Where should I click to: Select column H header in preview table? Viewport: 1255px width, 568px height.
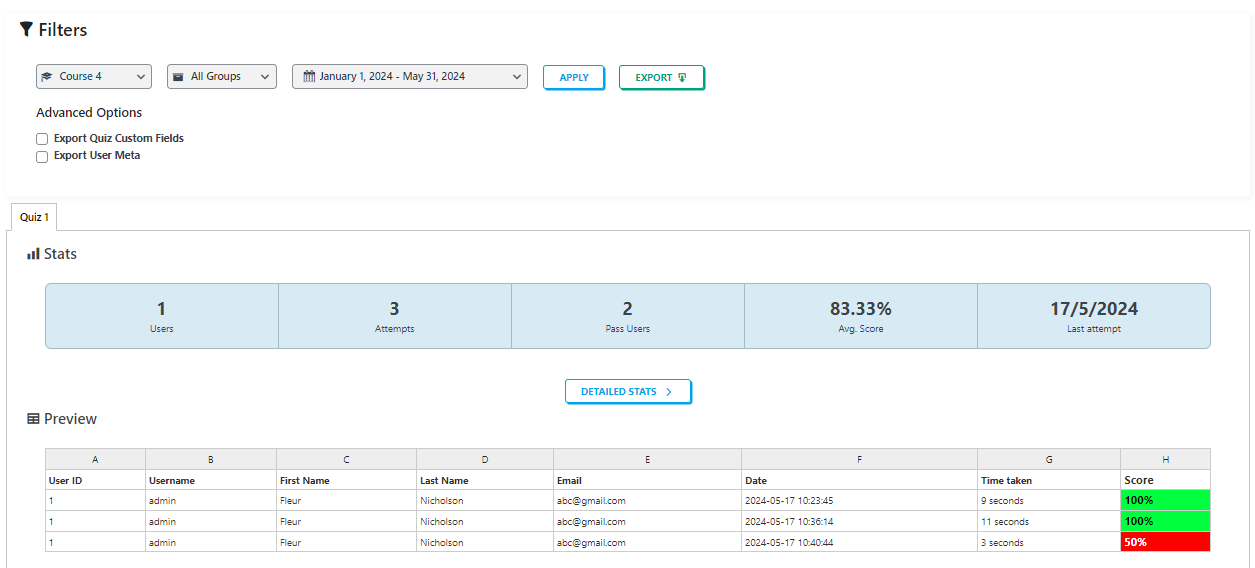(x=1165, y=460)
